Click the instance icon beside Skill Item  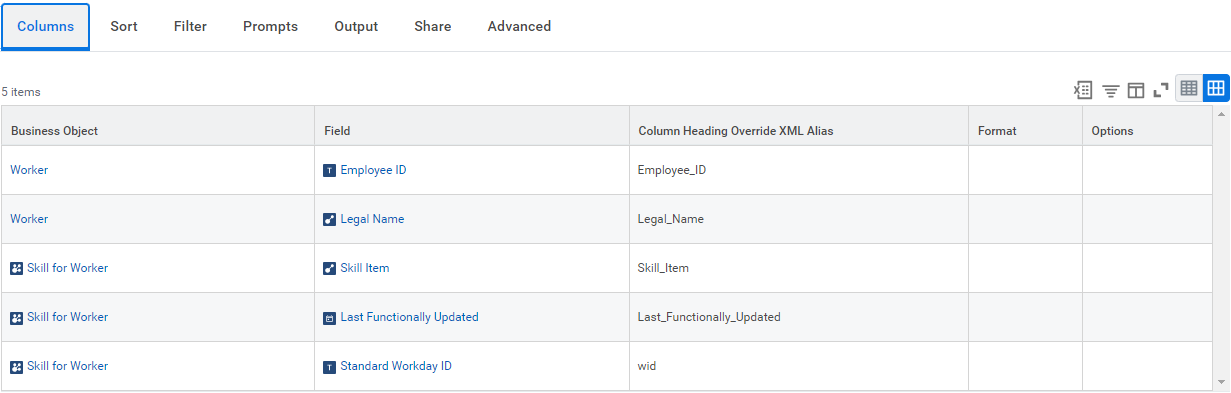(x=330, y=269)
